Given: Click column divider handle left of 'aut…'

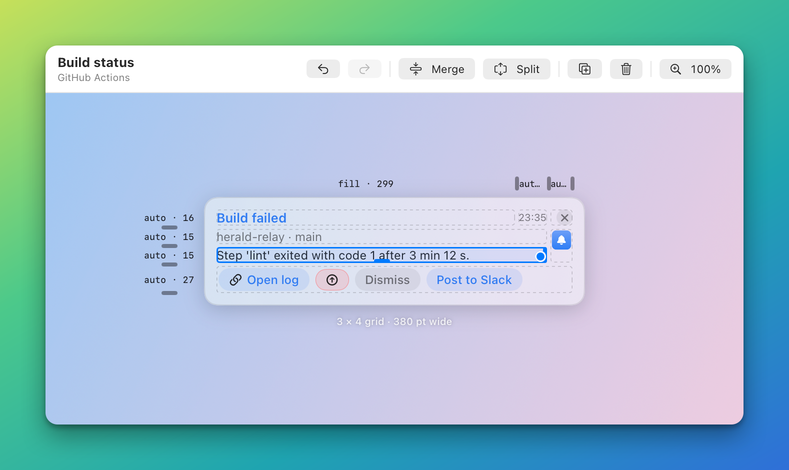Looking at the screenshot, I should 517,184.
